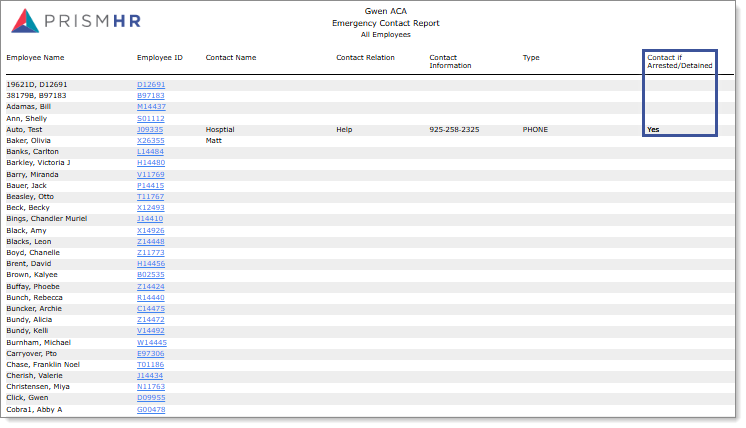Select the phone number 925-258-2325

453,130
